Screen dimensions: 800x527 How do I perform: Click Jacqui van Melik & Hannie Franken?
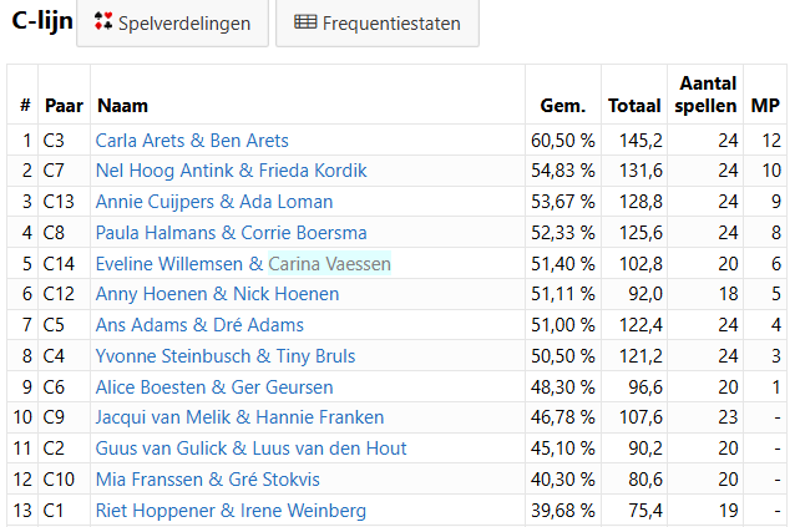(x=239, y=417)
